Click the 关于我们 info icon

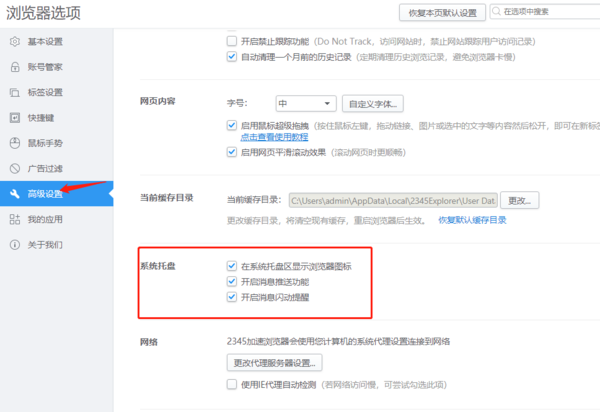tap(15, 244)
